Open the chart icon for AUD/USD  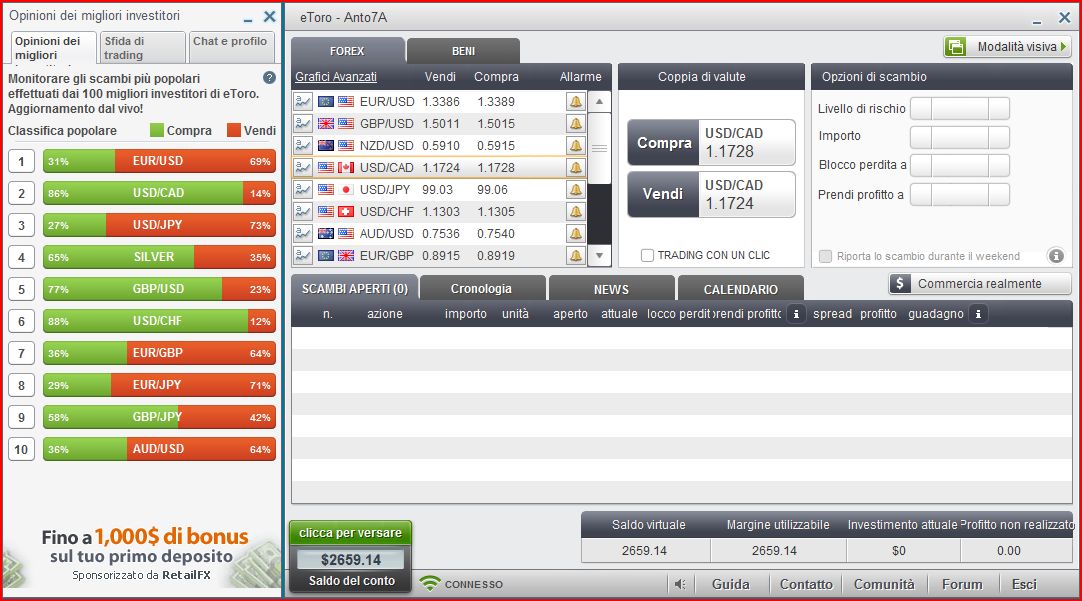[x=303, y=234]
